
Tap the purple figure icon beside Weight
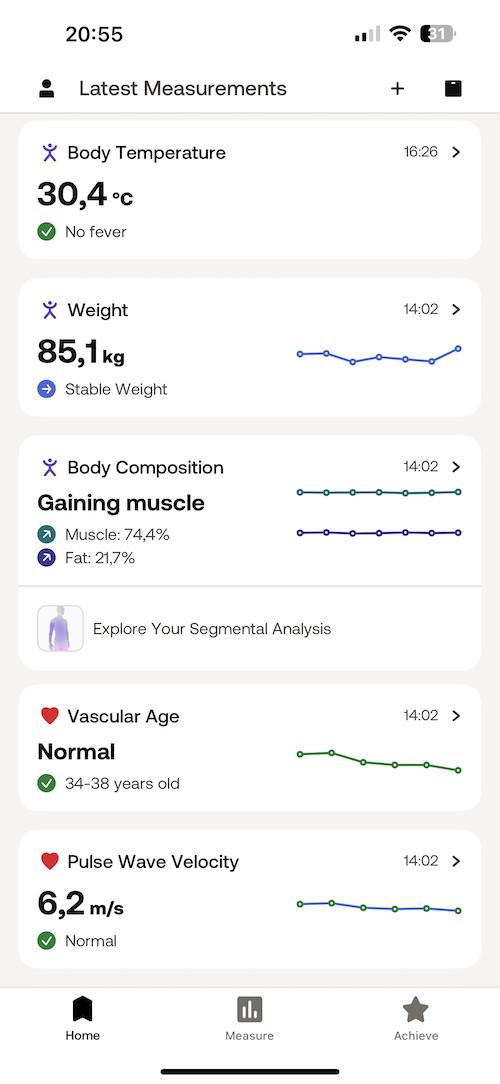[49, 310]
